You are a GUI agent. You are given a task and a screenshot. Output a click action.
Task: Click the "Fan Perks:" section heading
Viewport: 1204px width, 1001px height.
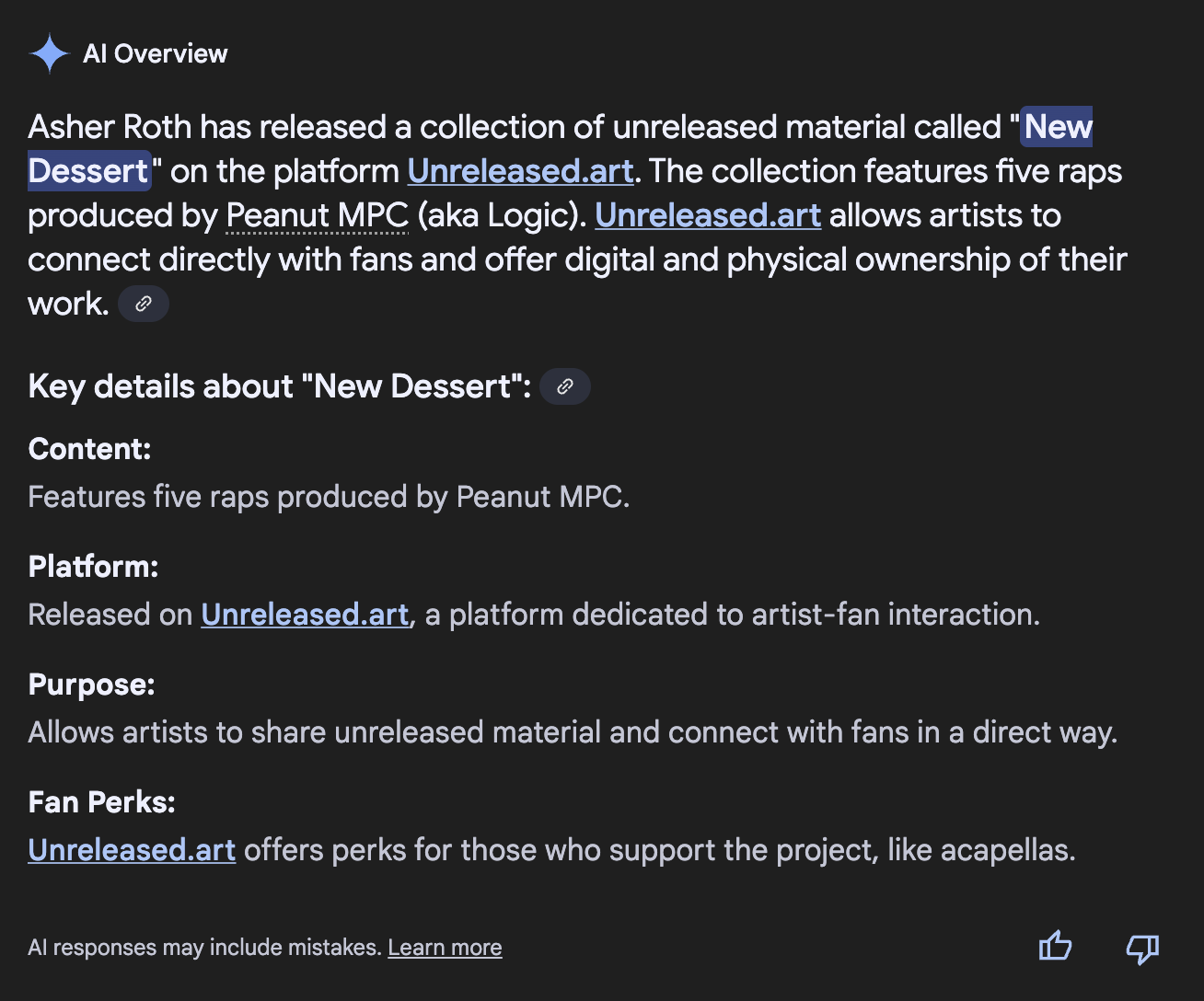tap(101, 802)
